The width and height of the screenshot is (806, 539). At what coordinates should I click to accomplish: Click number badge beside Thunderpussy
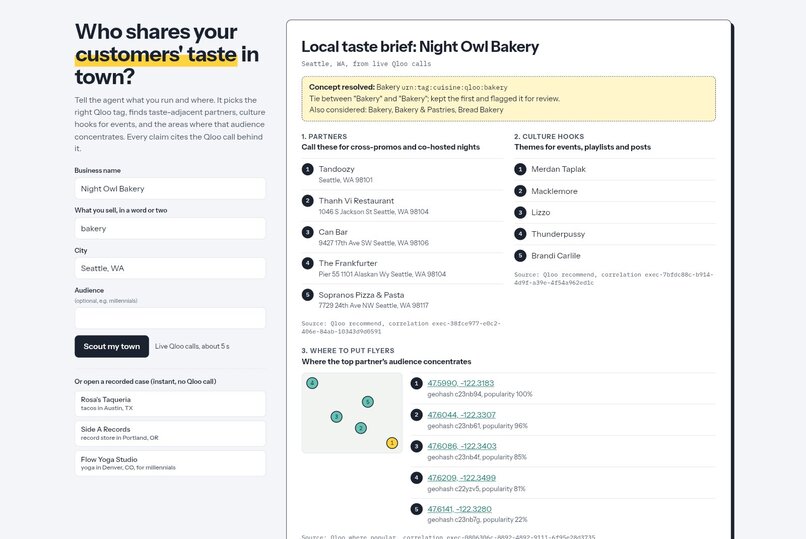tap(520, 234)
